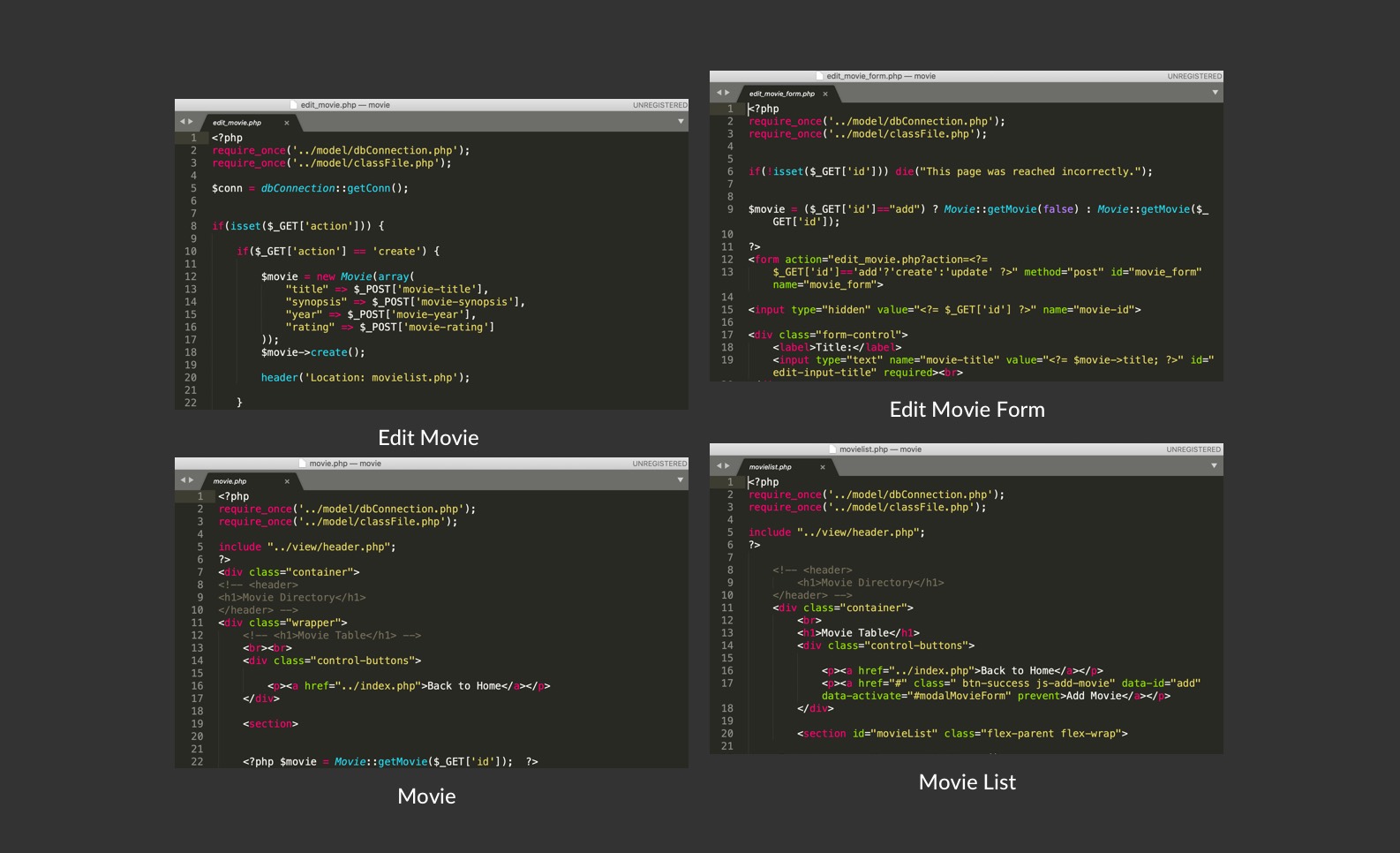
Task: Close the edit_movie.php tab
Action: pyautogui.click(x=286, y=123)
